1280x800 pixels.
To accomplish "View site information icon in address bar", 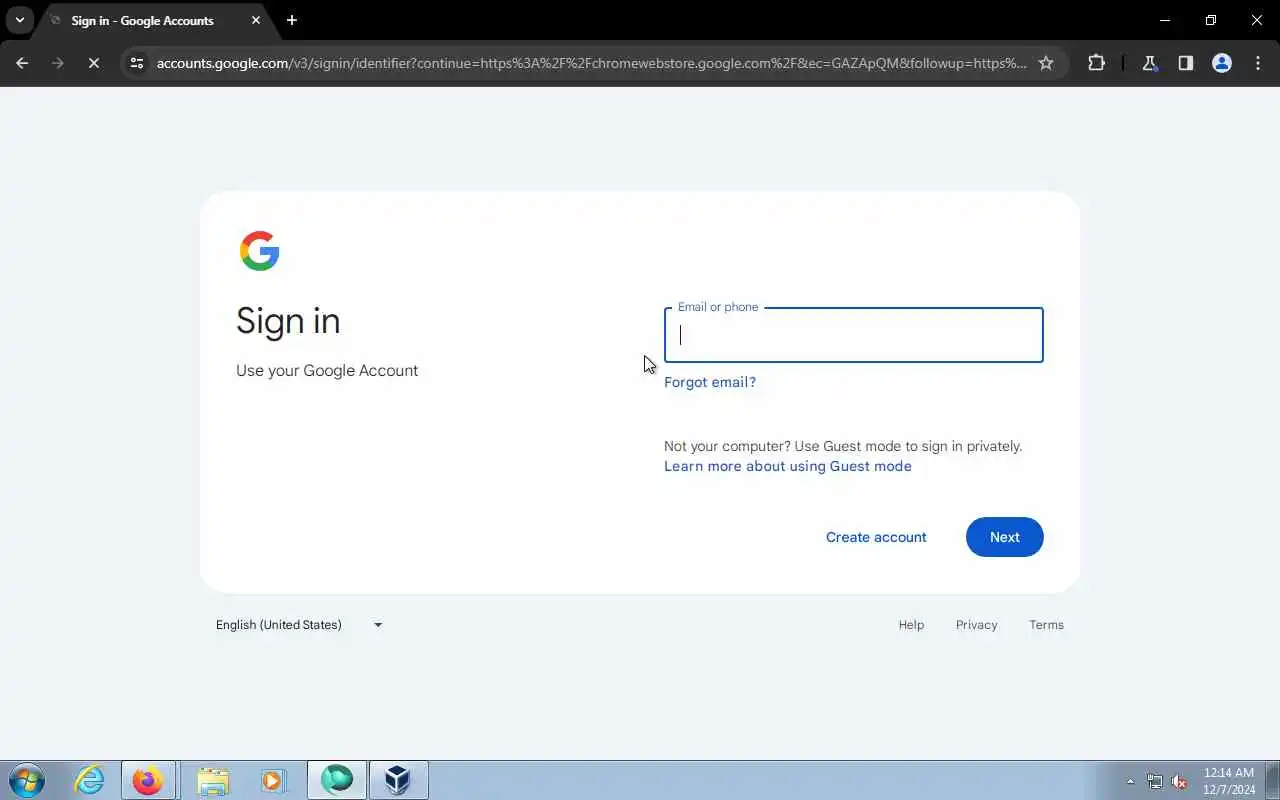I will tap(138, 63).
